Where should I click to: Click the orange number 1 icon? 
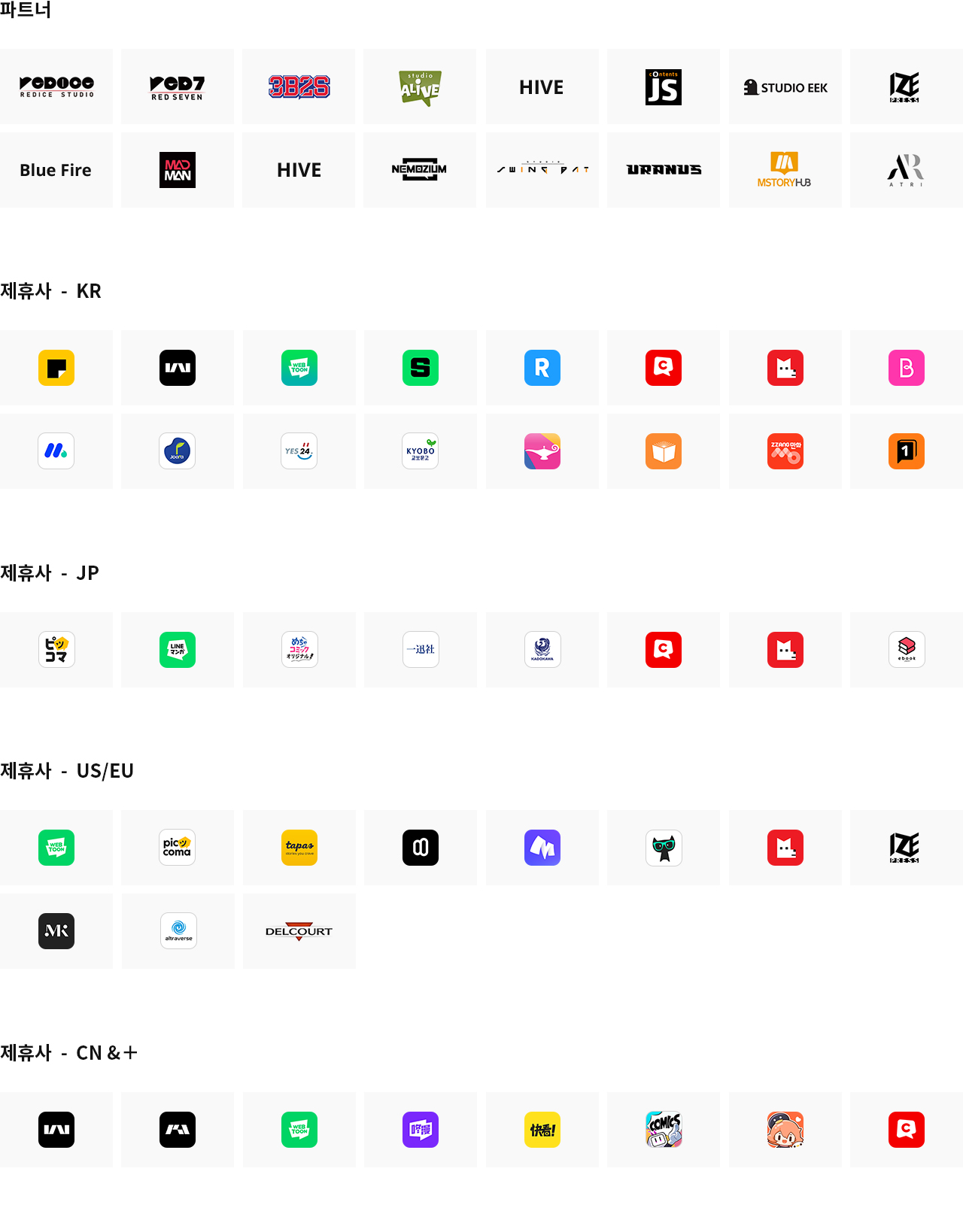(x=907, y=451)
